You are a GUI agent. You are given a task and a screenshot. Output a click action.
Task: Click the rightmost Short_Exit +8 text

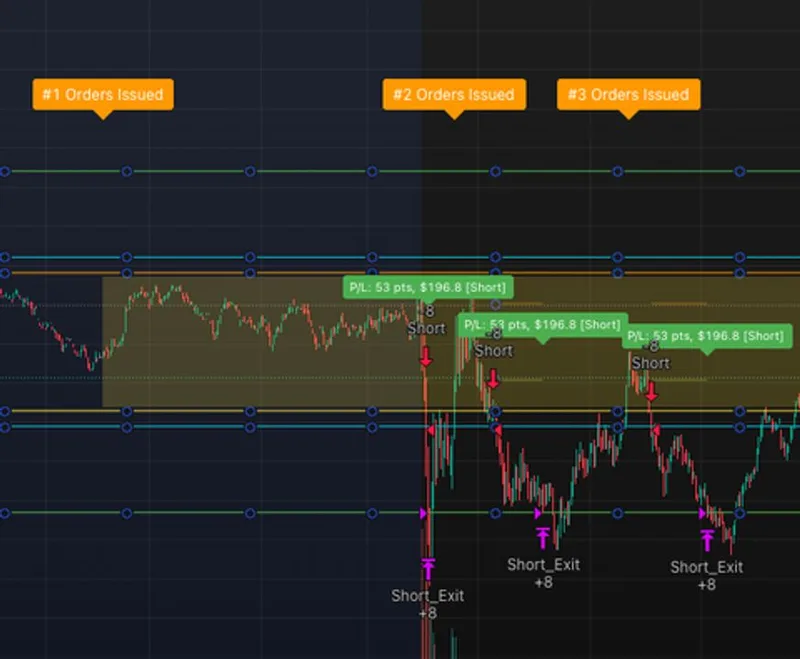point(707,575)
